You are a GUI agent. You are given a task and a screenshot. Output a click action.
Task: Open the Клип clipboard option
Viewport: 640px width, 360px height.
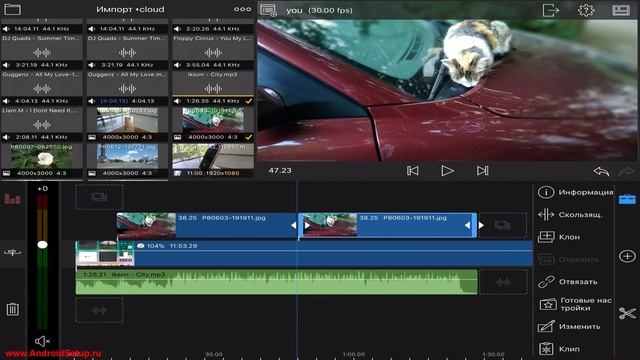coord(559,349)
